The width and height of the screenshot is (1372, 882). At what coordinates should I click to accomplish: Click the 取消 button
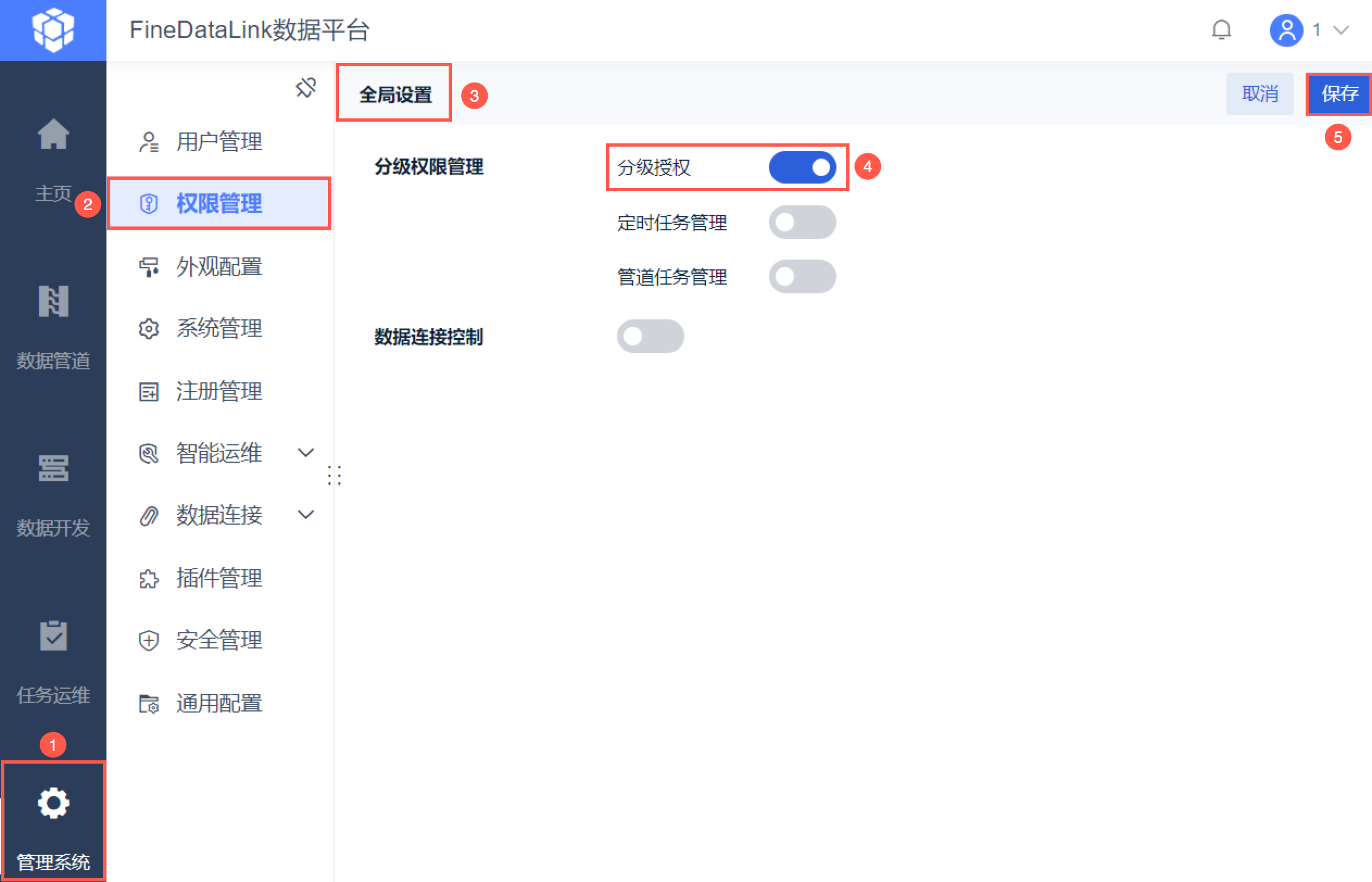[x=1259, y=93]
